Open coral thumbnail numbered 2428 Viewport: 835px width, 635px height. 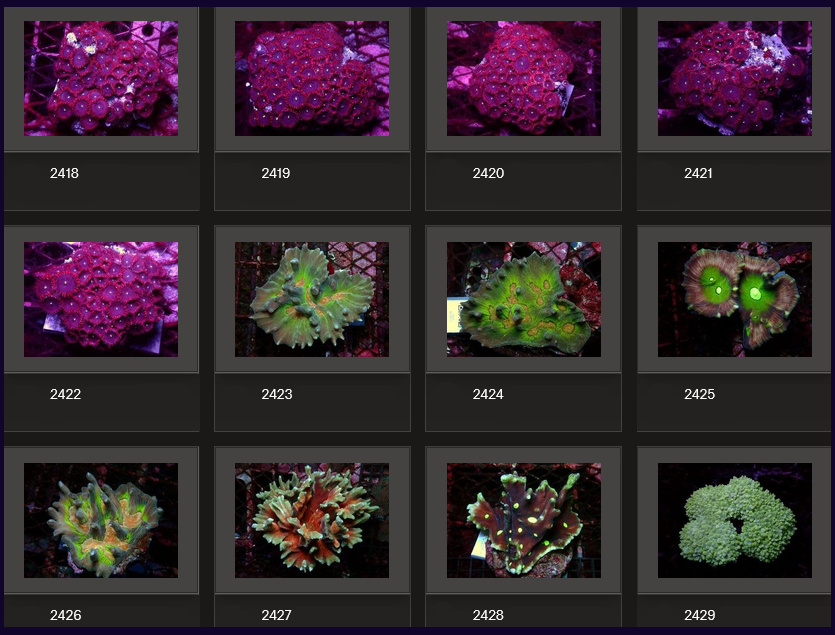[x=524, y=520]
